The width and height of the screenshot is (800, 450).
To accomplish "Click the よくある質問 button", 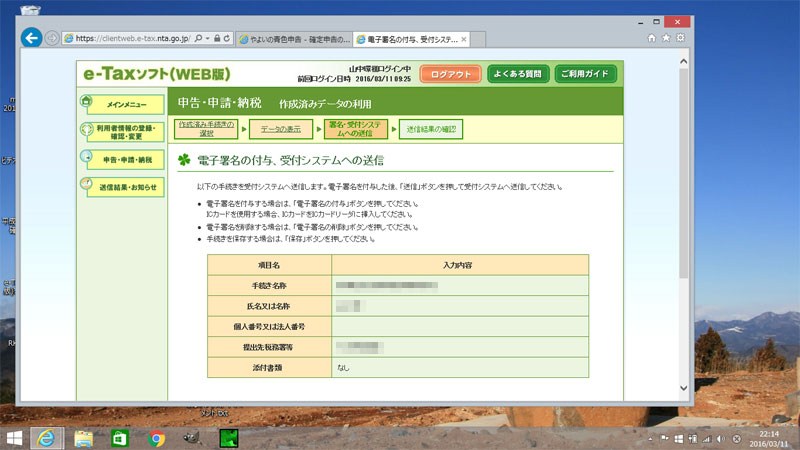I will 516,74.
